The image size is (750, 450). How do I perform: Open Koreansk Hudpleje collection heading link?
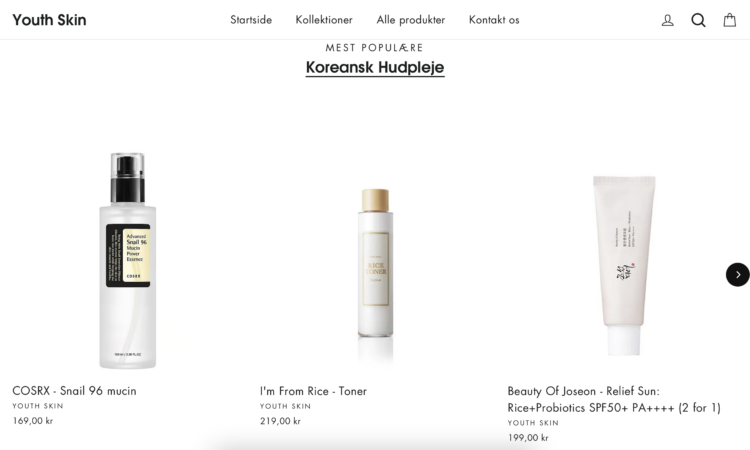[x=375, y=67]
